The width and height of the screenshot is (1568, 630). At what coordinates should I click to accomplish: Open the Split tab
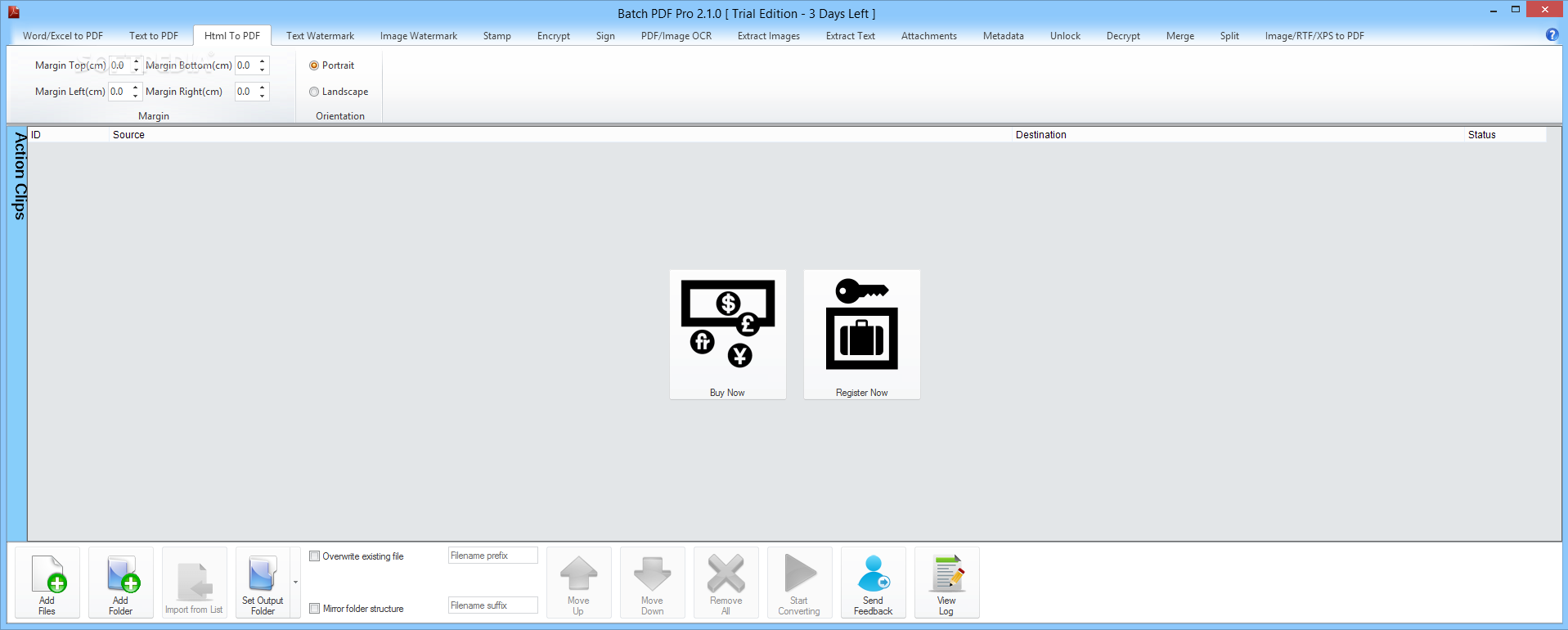(x=1229, y=36)
